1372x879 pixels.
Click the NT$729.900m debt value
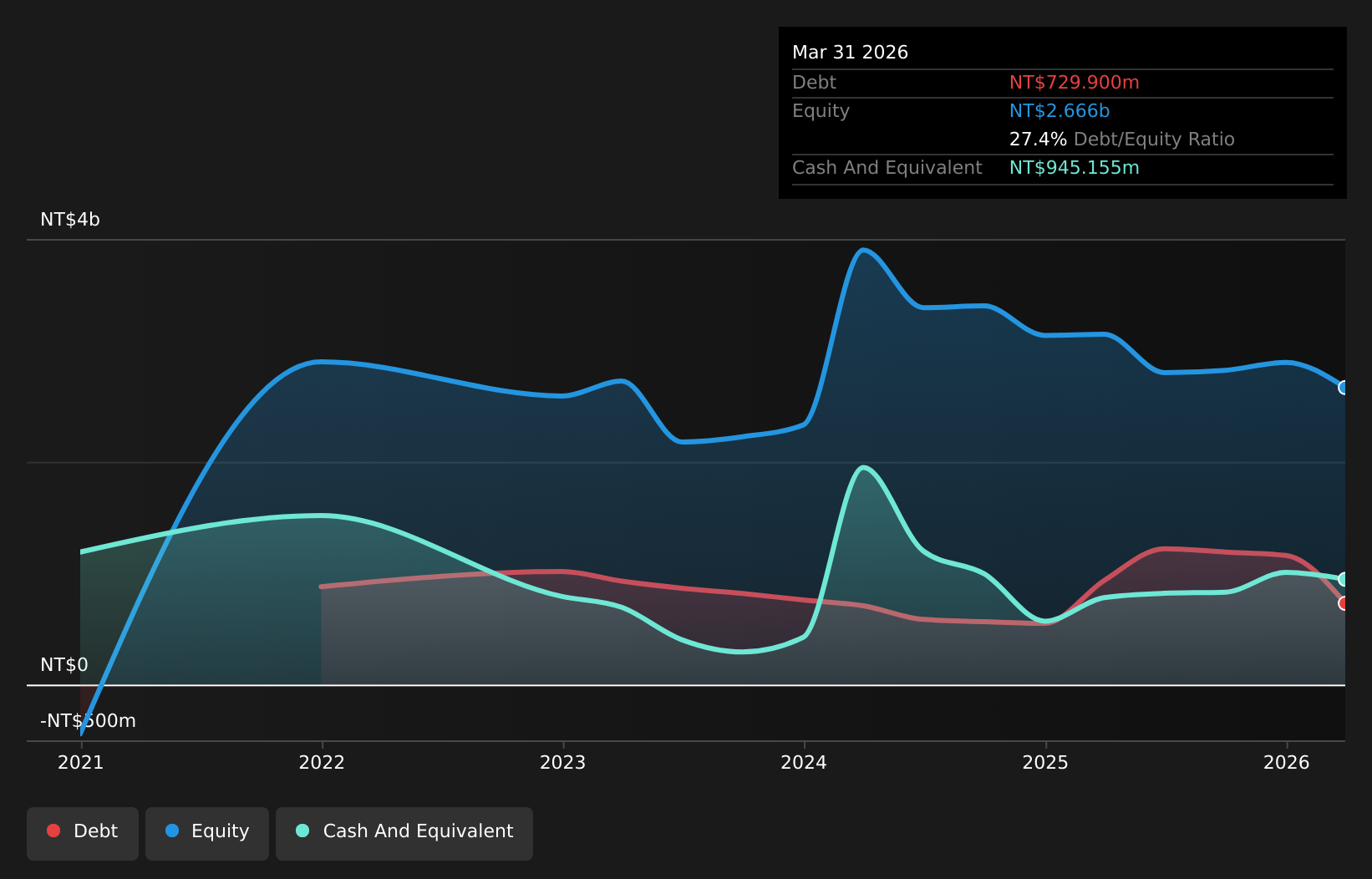(x=1075, y=83)
